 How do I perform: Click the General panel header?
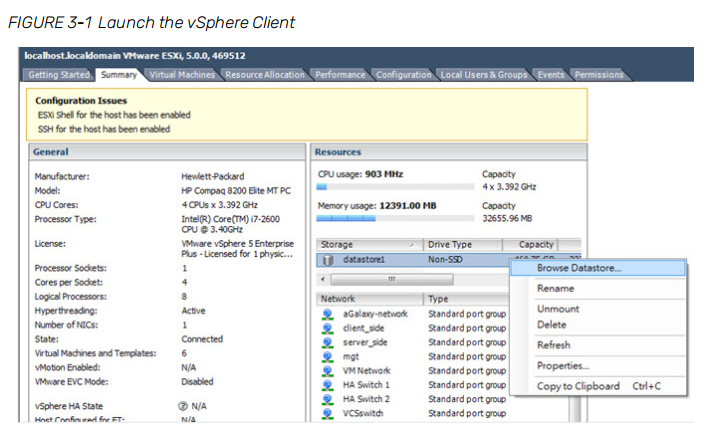point(167,152)
